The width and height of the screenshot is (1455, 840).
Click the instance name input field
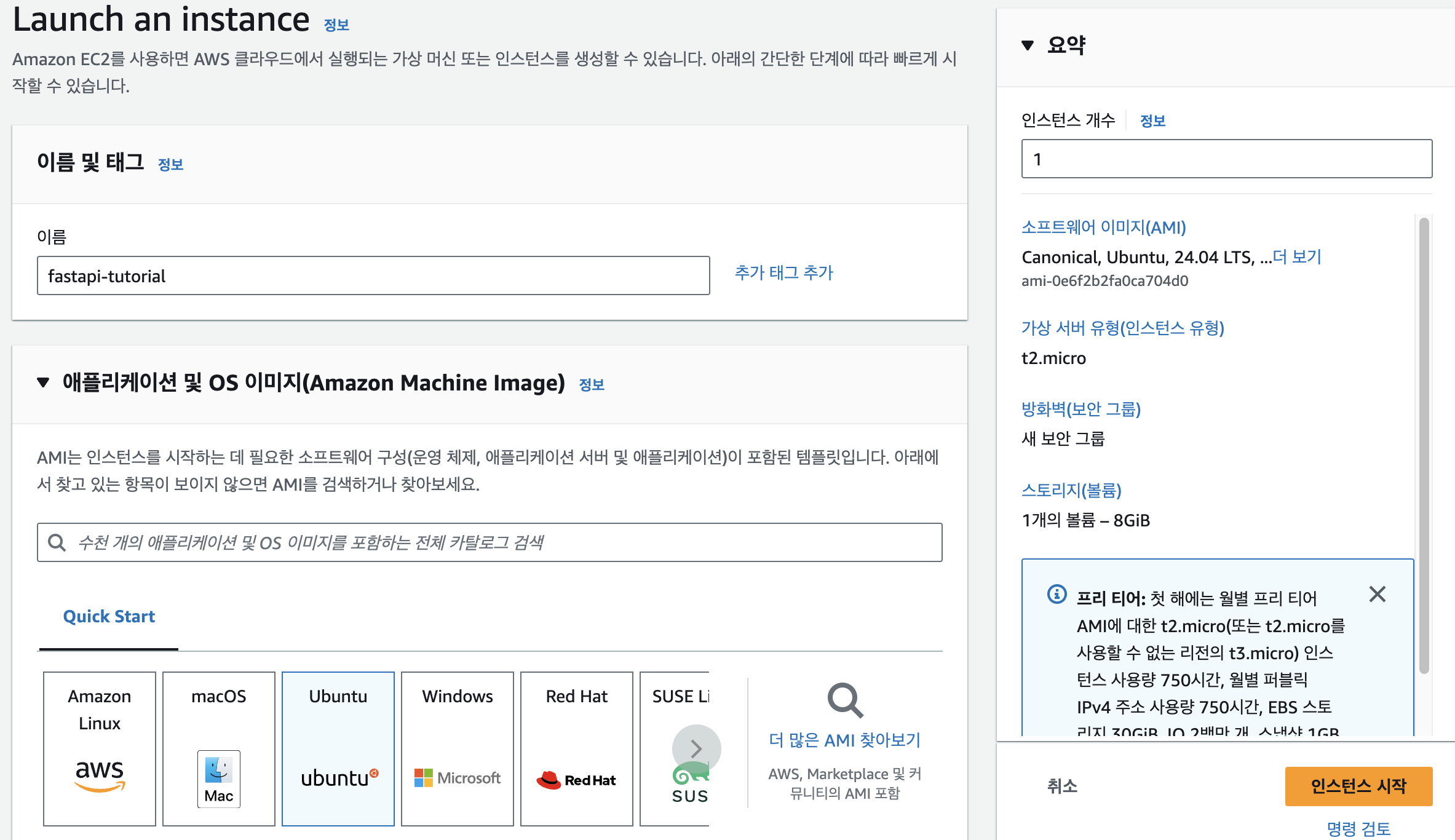coord(373,276)
